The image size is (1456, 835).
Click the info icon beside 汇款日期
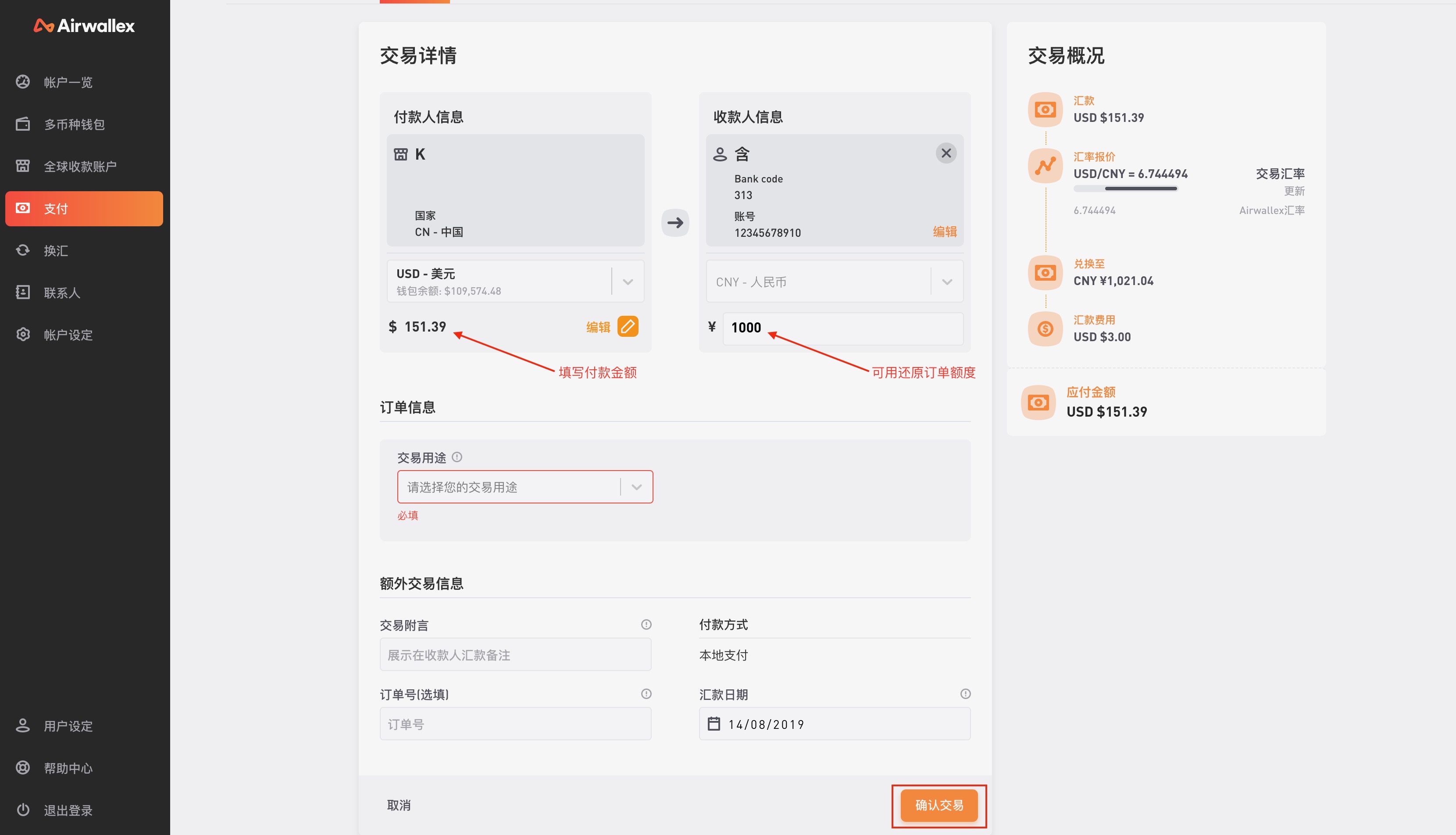click(x=965, y=693)
